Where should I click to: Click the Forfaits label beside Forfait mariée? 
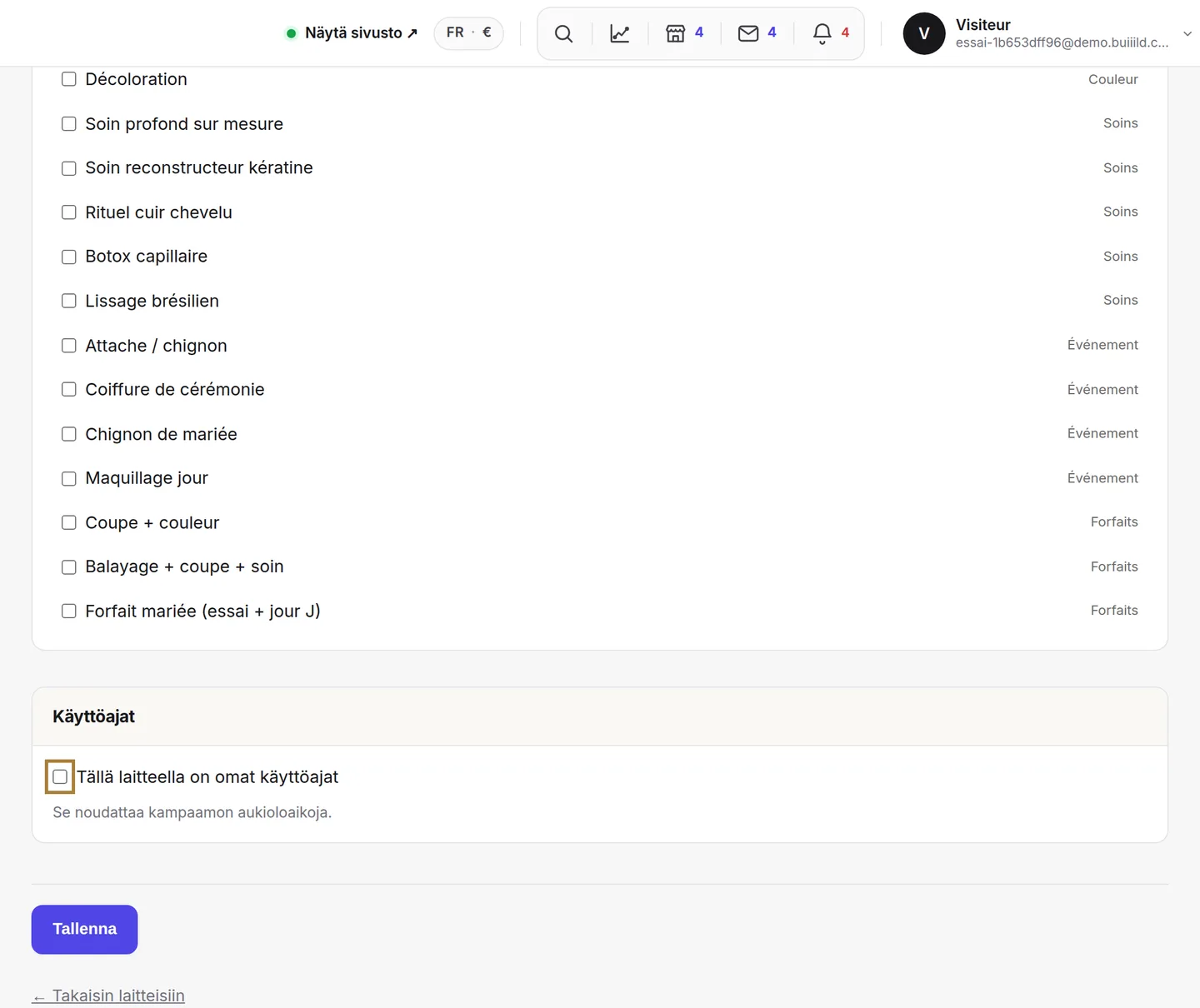[x=1114, y=611]
